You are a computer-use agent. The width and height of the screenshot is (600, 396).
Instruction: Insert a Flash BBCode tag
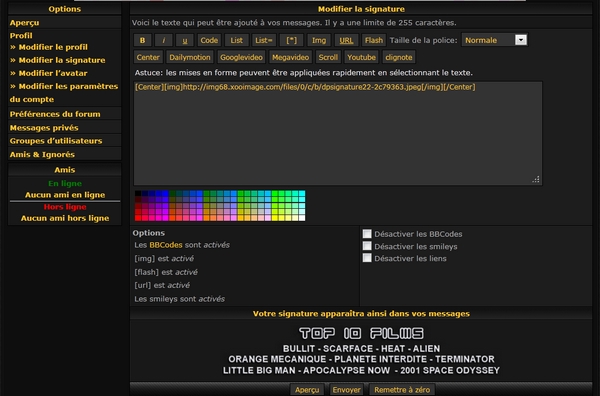pyautogui.click(x=373, y=40)
